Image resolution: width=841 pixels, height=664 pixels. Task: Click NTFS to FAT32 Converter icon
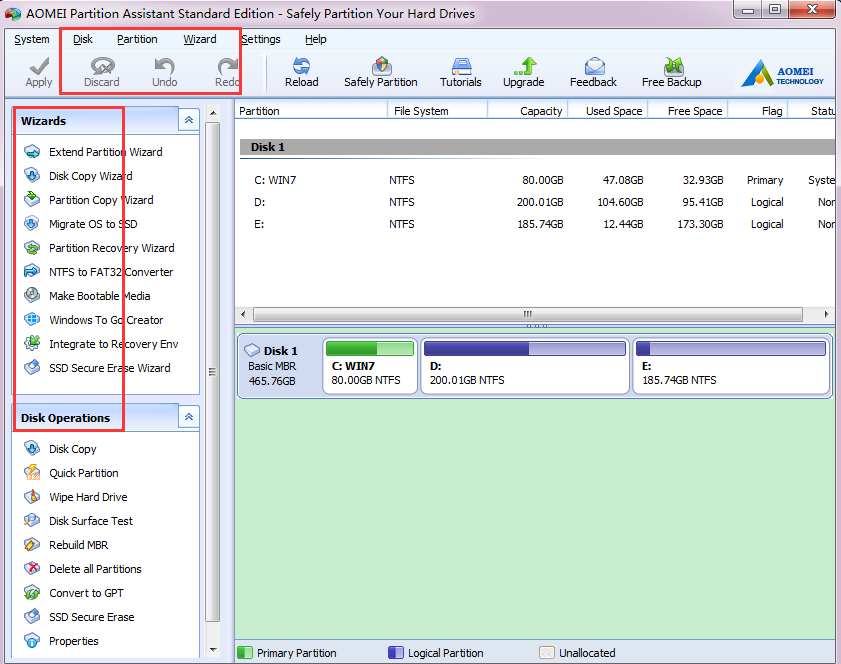click(x=32, y=271)
